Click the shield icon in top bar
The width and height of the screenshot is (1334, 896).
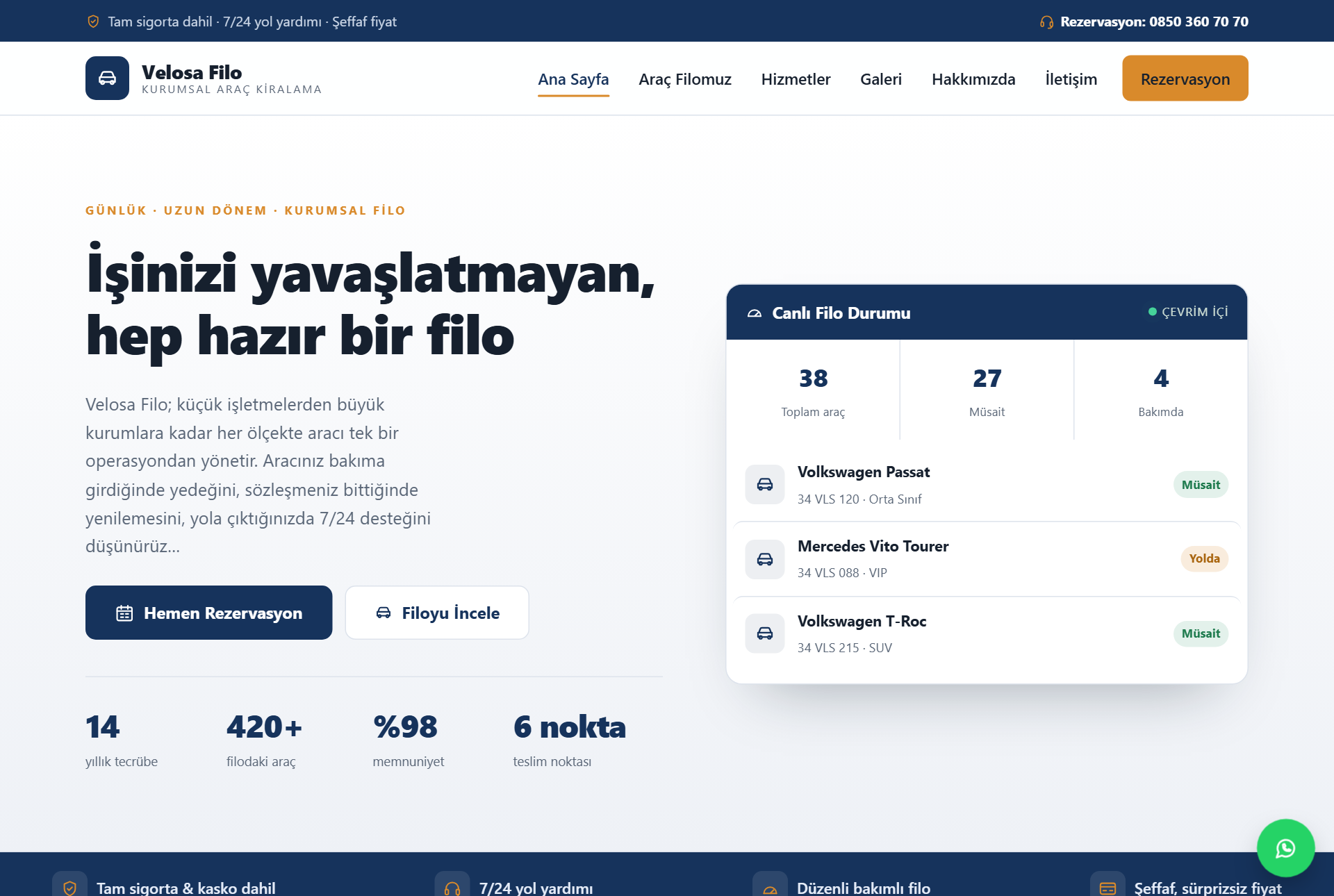[x=93, y=22]
